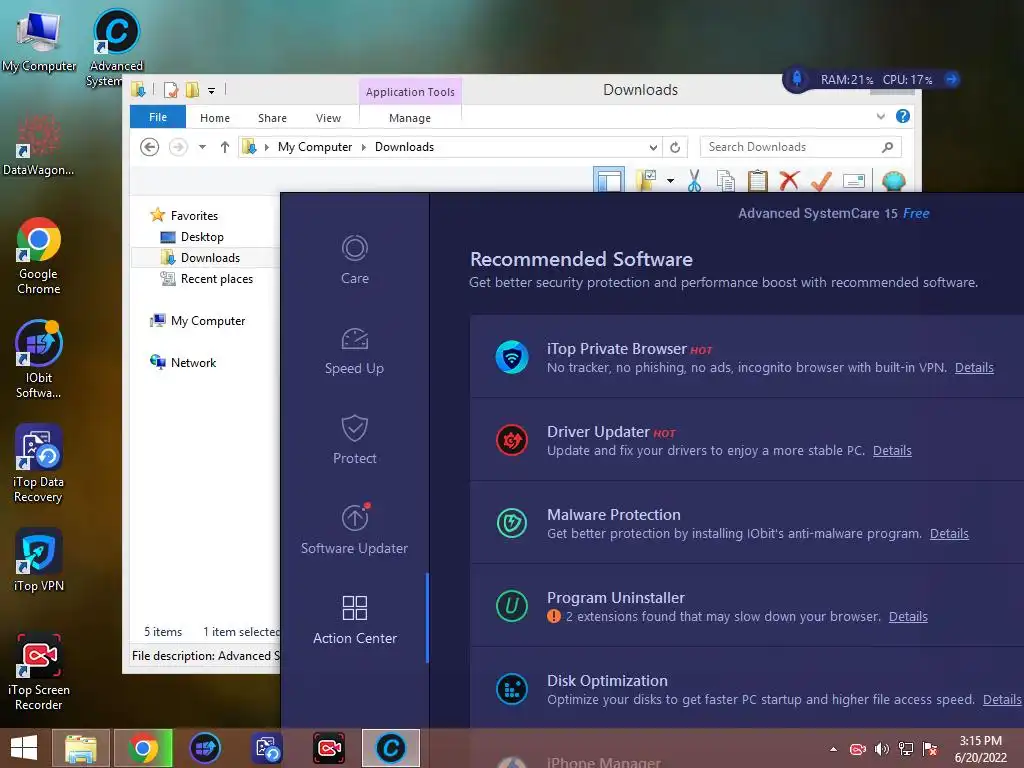Image resolution: width=1024 pixels, height=768 pixels.
Task: Click new folder icon in quick access toolbar
Action: [x=192, y=90]
